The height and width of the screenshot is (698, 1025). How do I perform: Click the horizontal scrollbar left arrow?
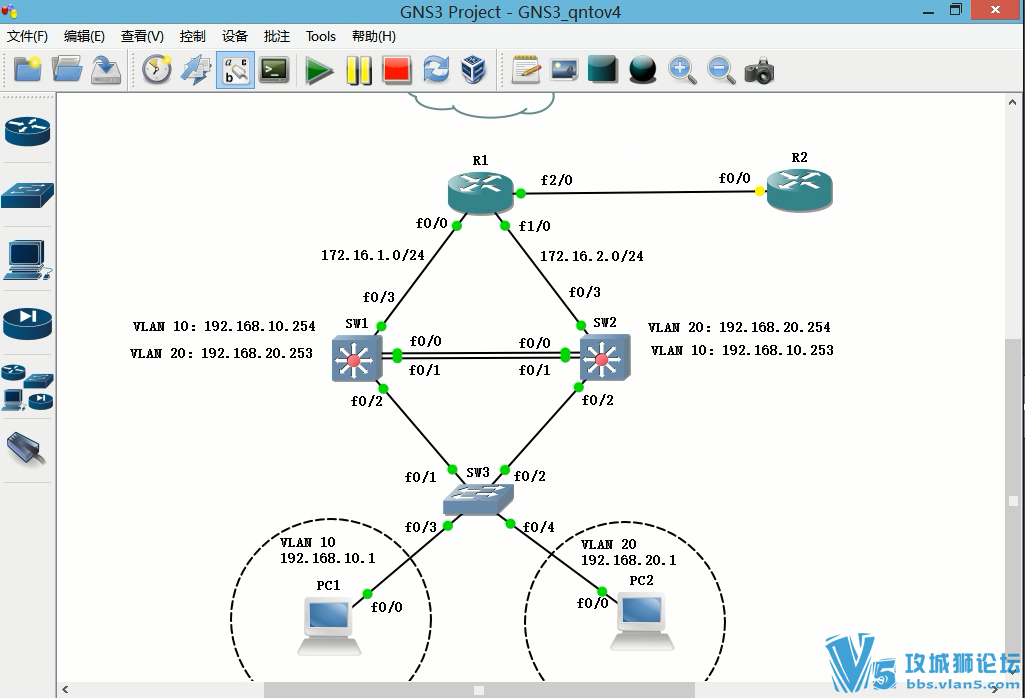(65, 690)
